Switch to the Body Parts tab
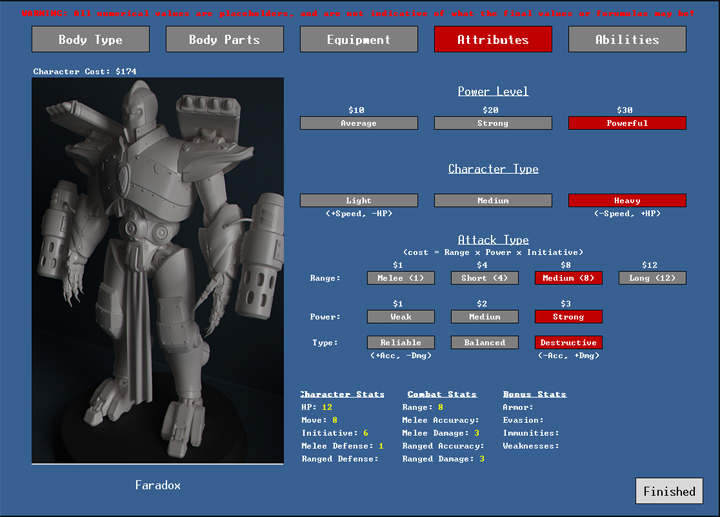The image size is (720, 517). [225, 39]
